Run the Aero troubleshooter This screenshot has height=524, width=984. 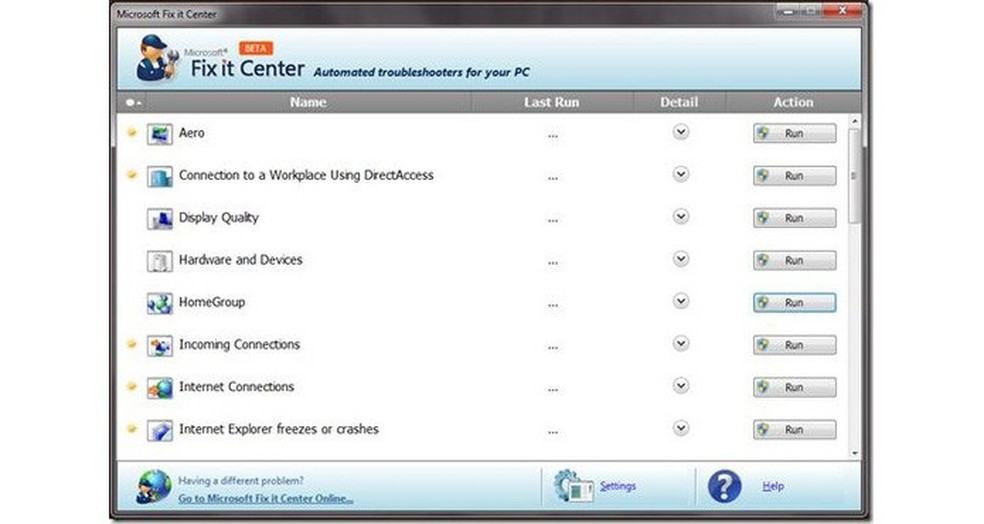point(794,133)
